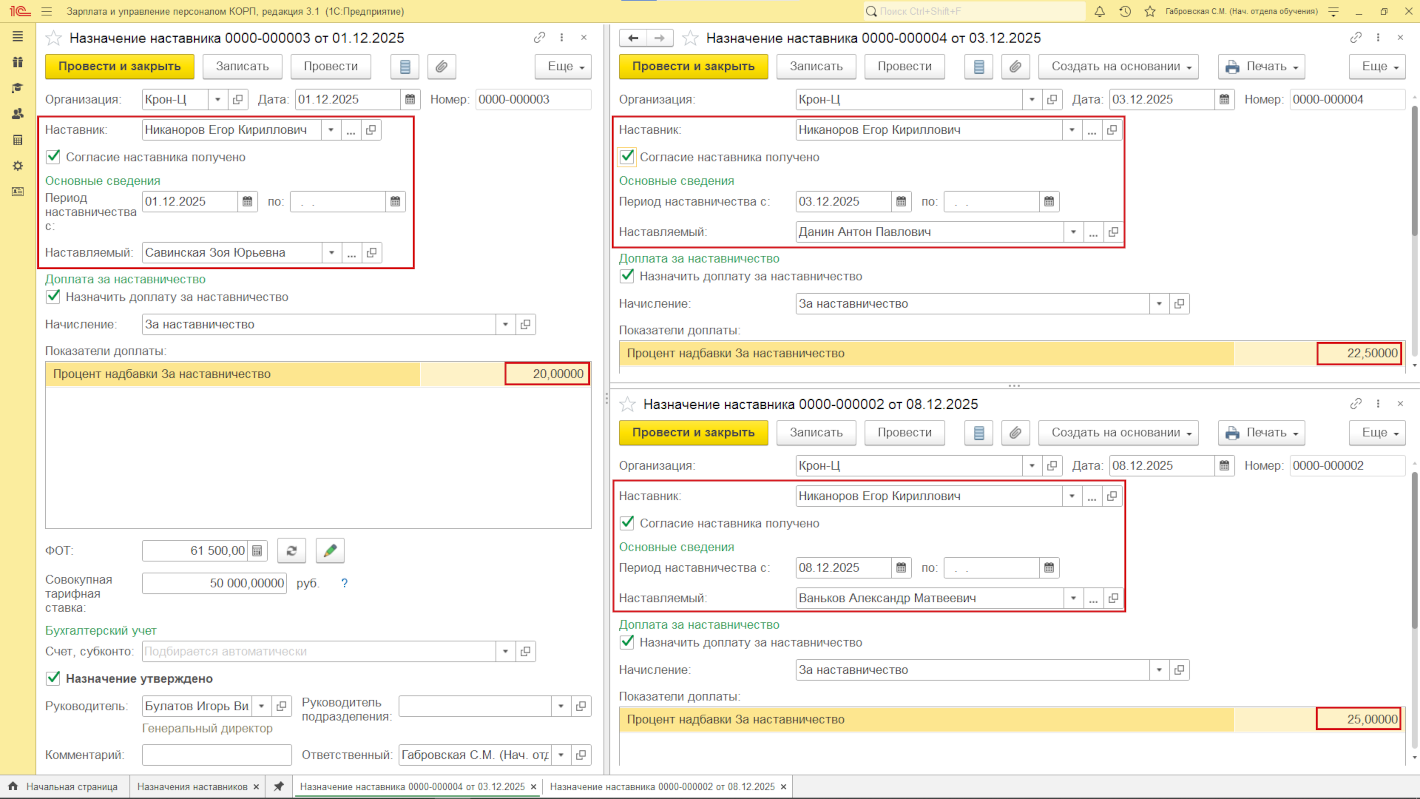Click the star favorite icon for document 0000-000003
The image size is (1420, 799).
click(54, 38)
